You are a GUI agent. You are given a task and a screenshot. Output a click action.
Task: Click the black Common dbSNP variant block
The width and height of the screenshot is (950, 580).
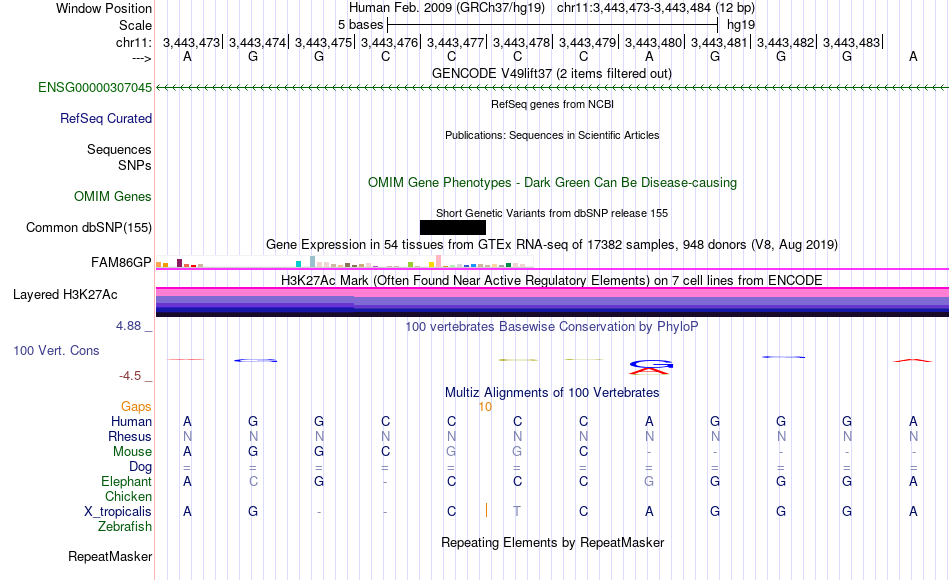click(x=453, y=227)
